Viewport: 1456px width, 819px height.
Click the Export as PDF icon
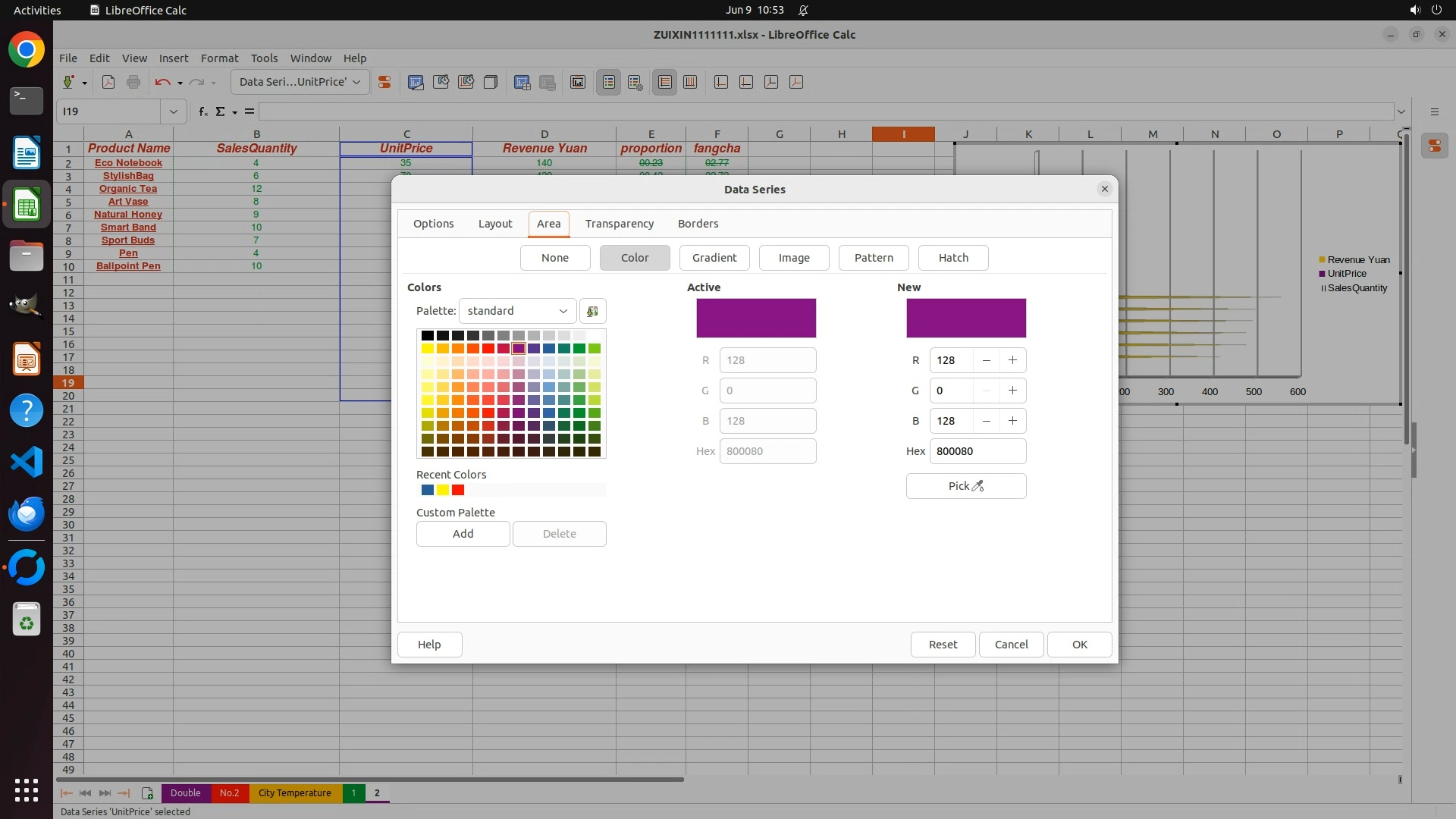(x=108, y=82)
